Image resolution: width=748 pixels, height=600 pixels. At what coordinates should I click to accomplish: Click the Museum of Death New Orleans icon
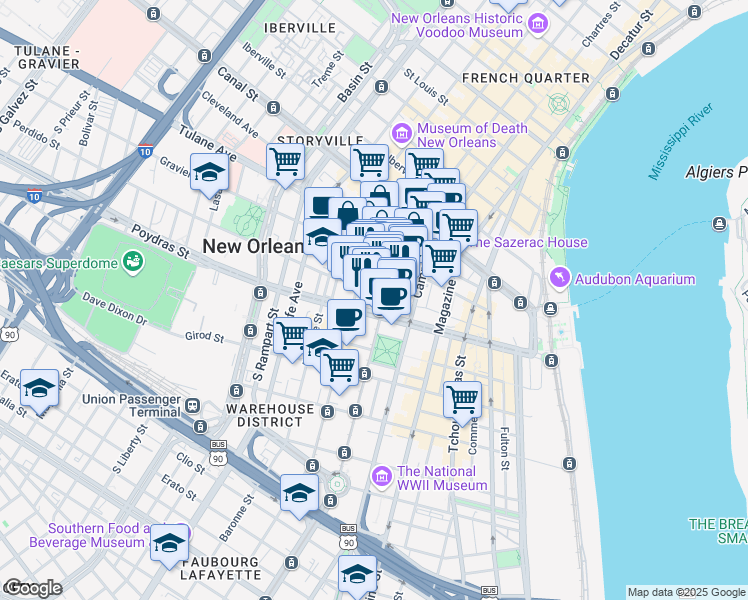click(x=402, y=134)
